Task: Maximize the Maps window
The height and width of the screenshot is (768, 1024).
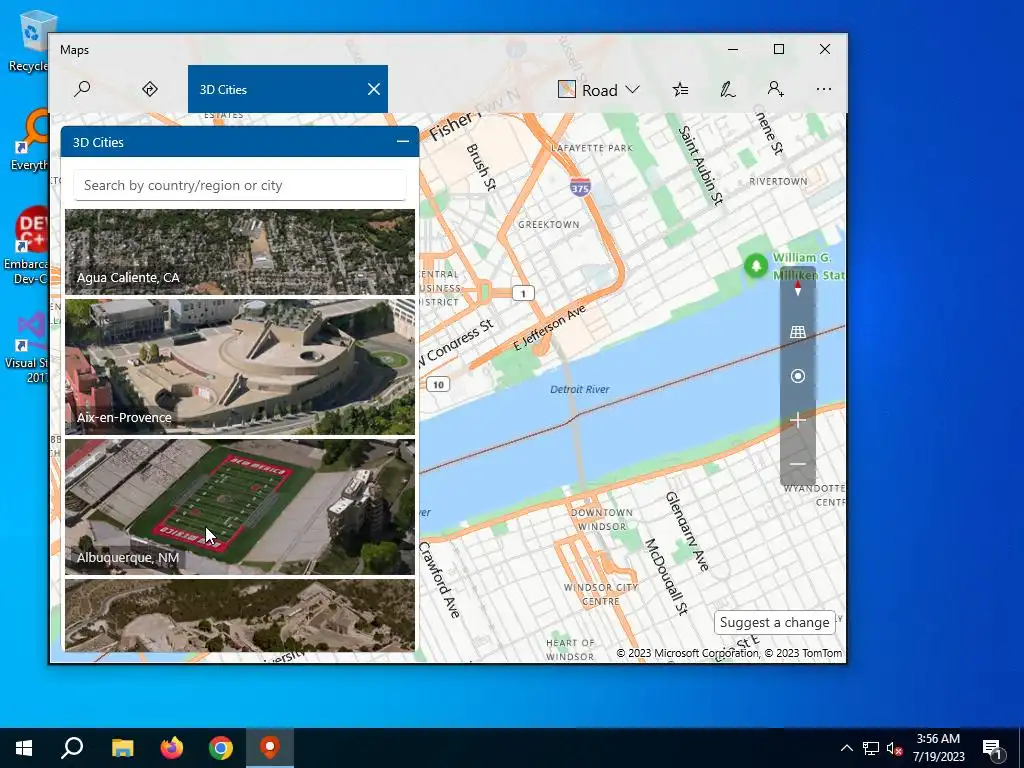Action: click(778, 49)
